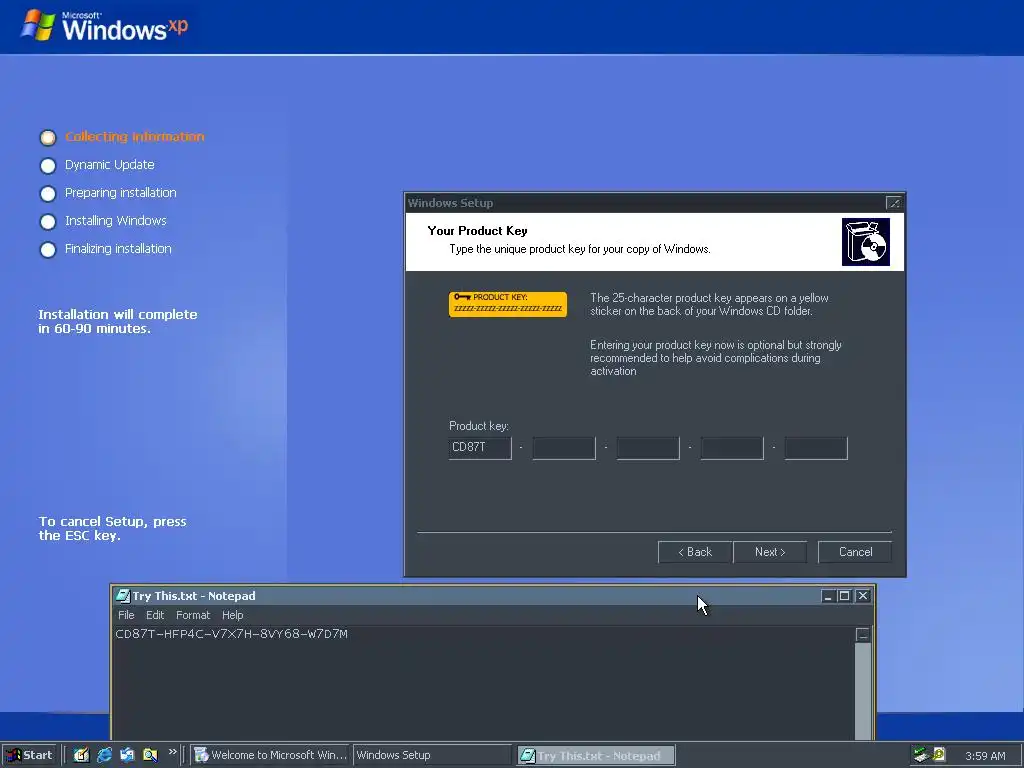The height and width of the screenshot is (768, 1024).
Task: Cancel the Windows Setup dialog
Action: tap(855, 552)
